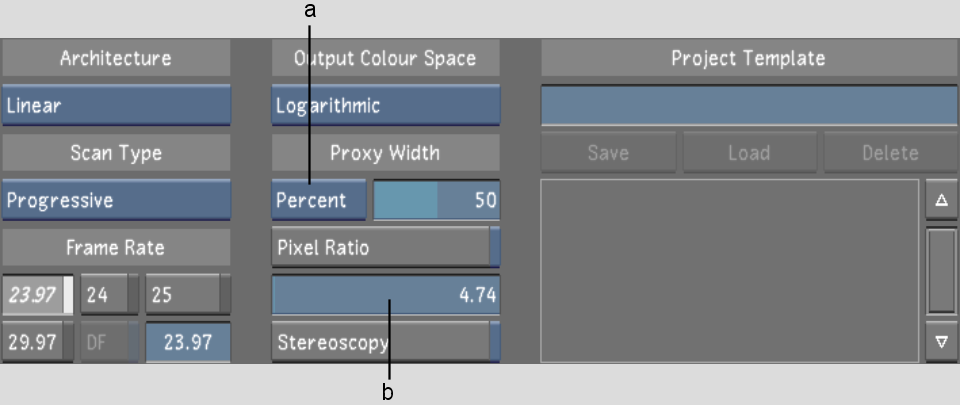Select the 24 frame rate option
The image size is (960, 405).
point(110,295)
